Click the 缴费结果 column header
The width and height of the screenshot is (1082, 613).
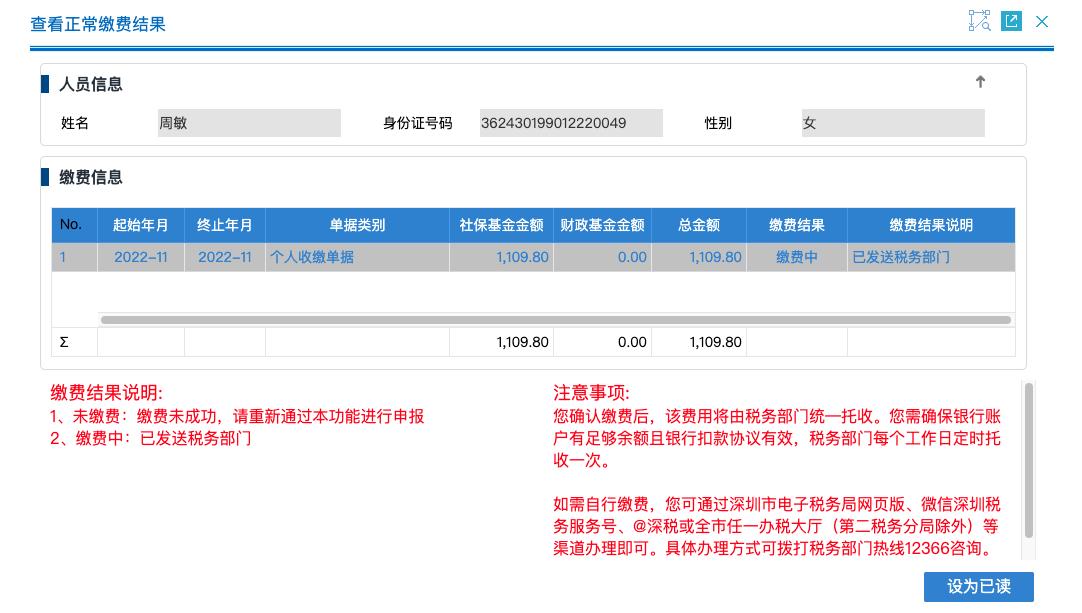point(796,225)
